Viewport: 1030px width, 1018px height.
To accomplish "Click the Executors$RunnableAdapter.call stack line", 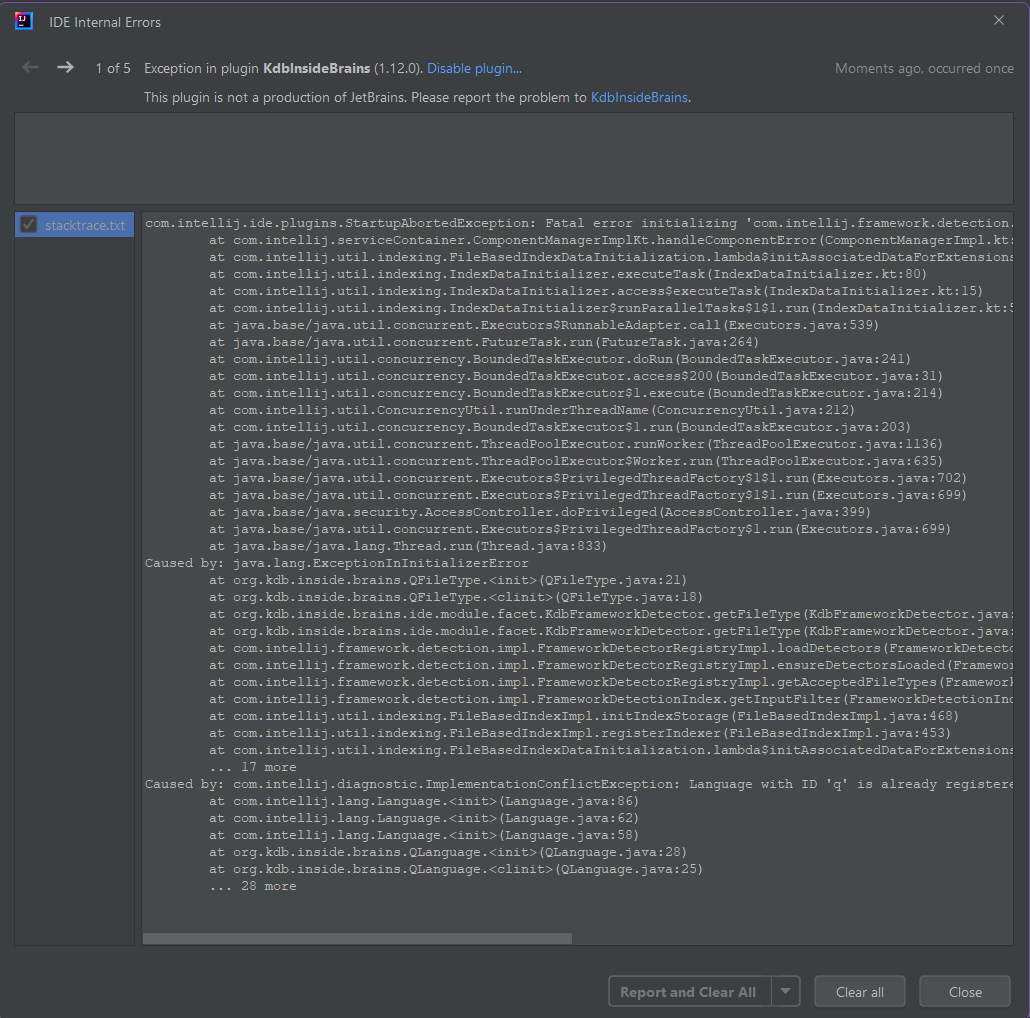I will click(x=544, y=325).
